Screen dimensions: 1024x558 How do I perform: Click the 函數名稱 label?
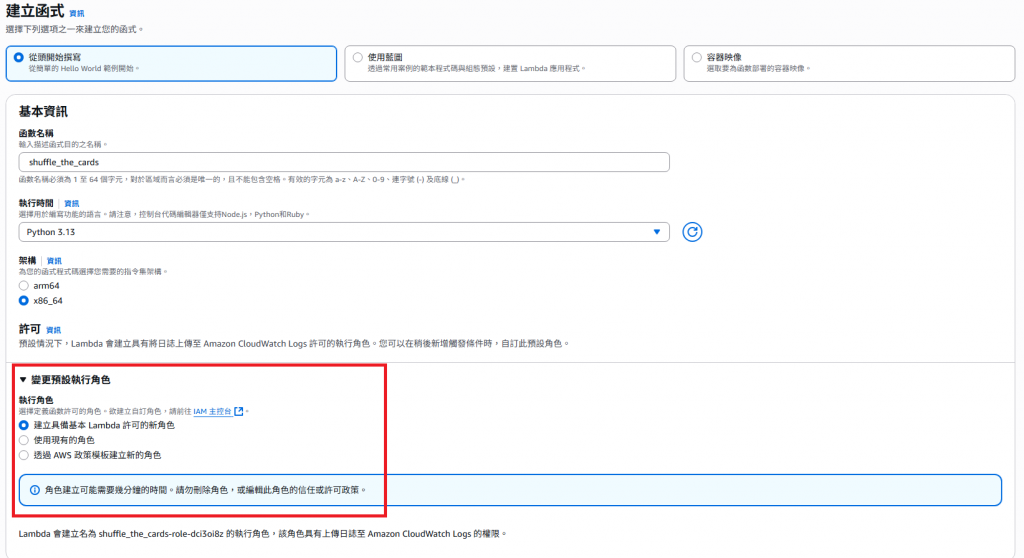click(36, 133)
